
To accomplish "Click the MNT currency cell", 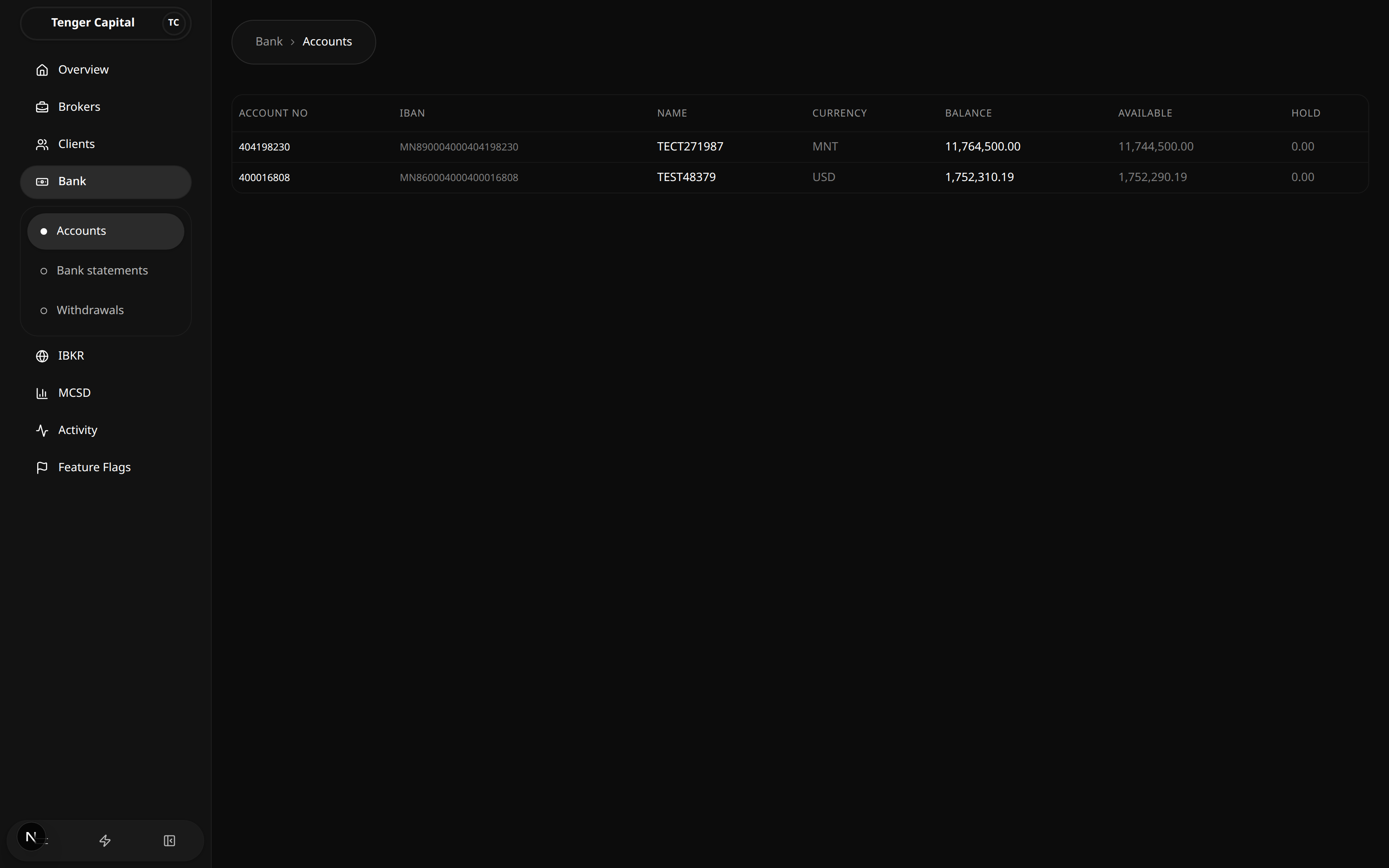I will coord(826,147).
